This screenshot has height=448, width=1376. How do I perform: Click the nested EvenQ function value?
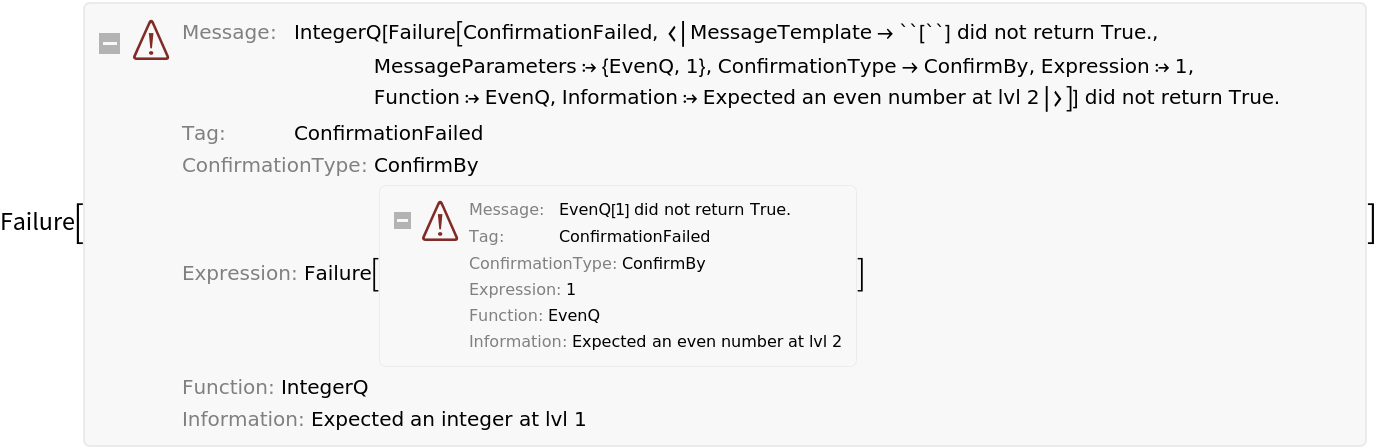573,316
